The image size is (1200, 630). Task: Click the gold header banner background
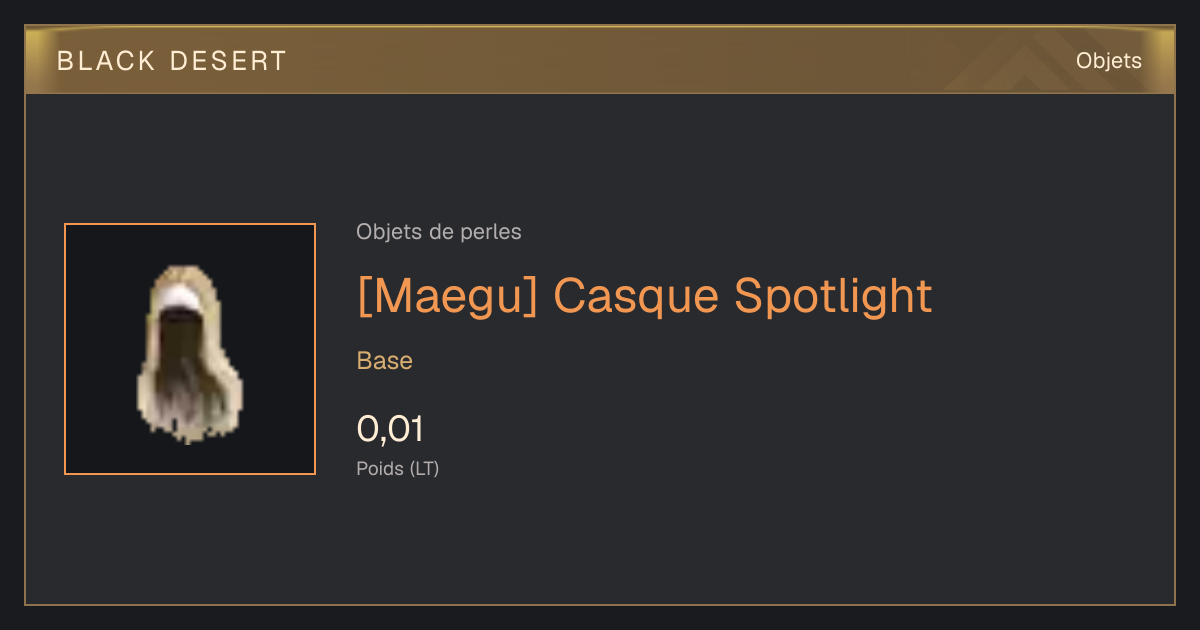tap(600, 60)
